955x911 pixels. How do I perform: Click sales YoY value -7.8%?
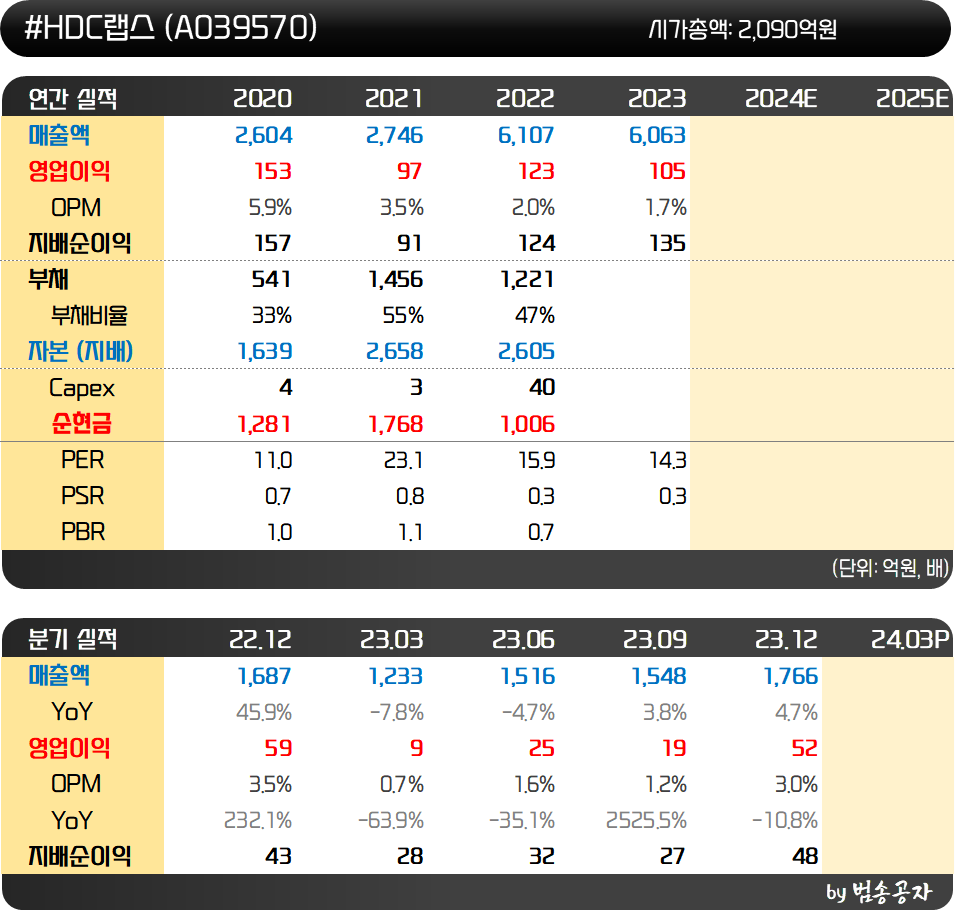(x=397, y=712)
